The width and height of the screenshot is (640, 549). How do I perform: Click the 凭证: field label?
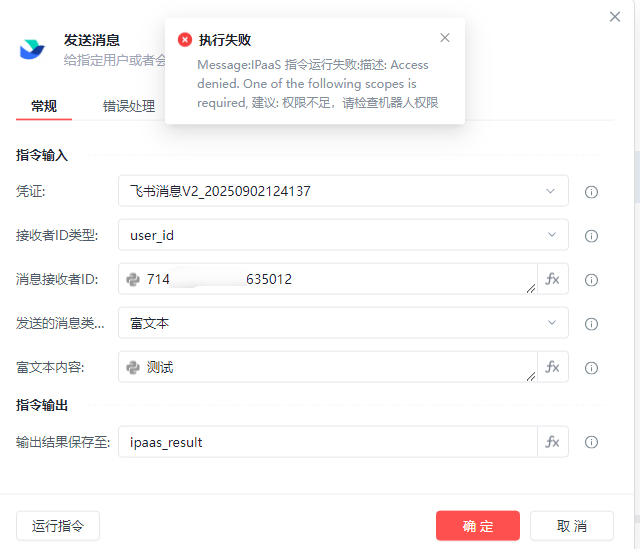tap(31, 191)
